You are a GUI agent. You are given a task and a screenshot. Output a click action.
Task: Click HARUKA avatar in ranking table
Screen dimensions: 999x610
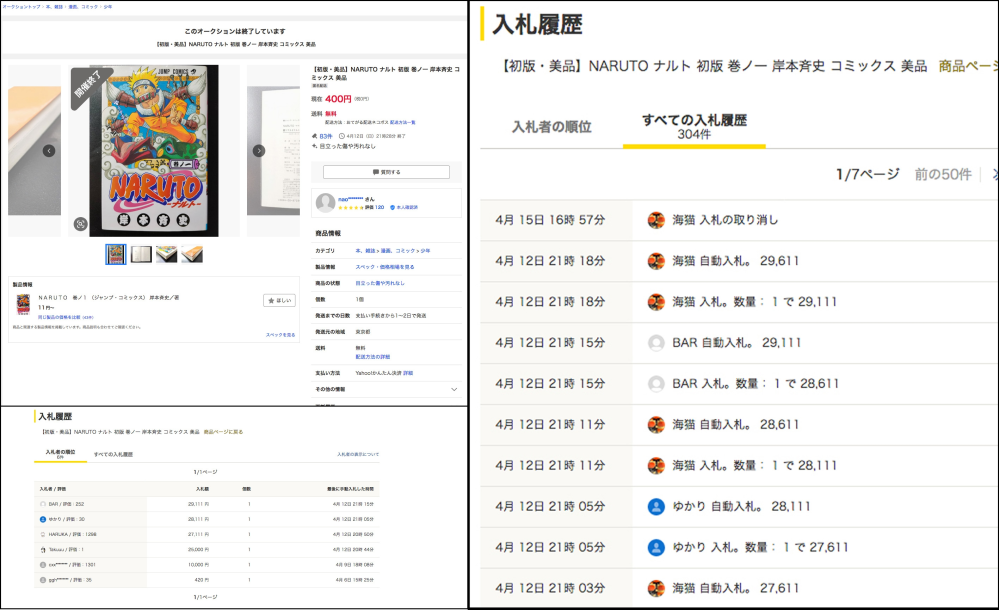[x=43, y=535]
